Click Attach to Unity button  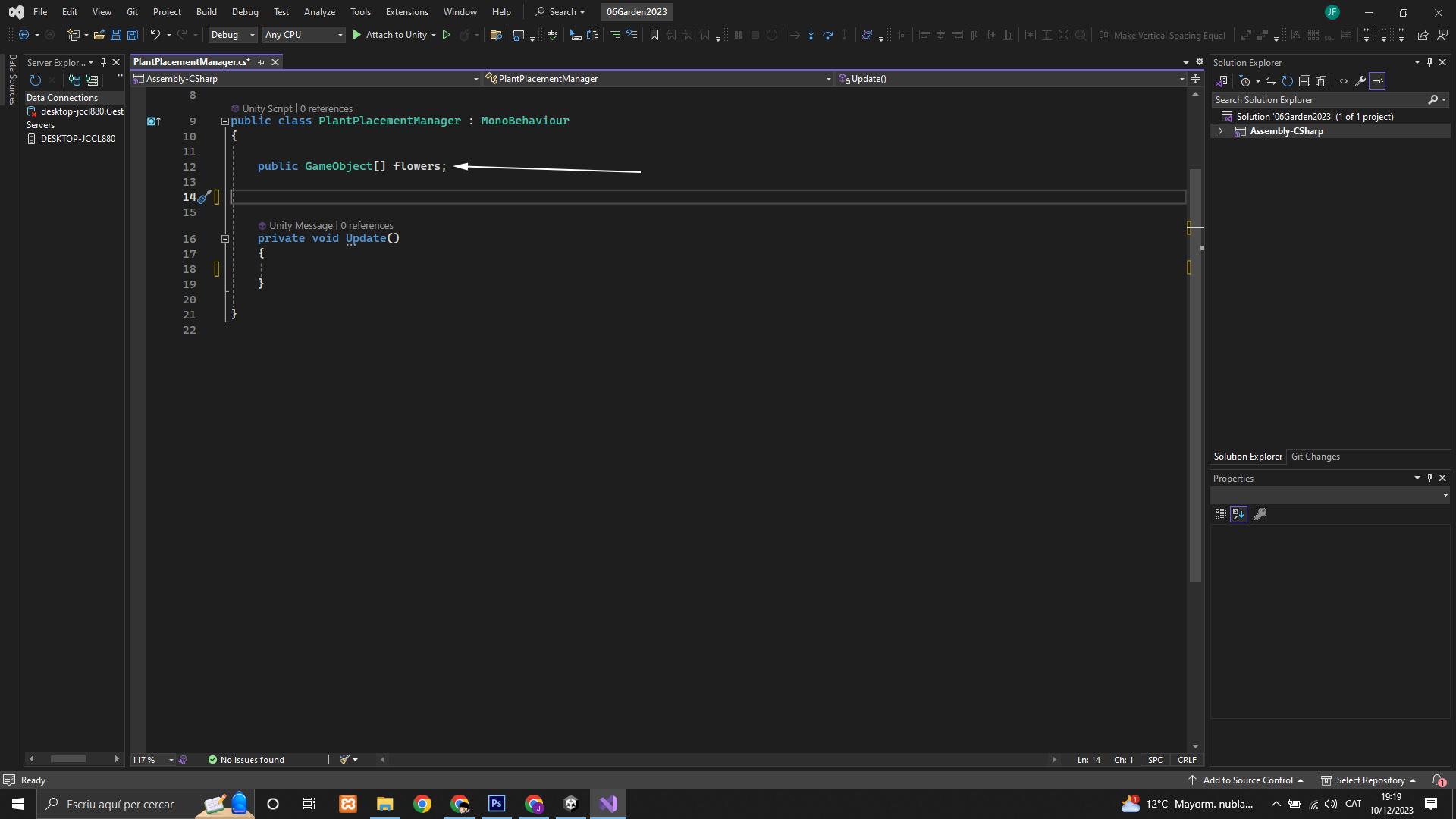(x=389, y=35)
